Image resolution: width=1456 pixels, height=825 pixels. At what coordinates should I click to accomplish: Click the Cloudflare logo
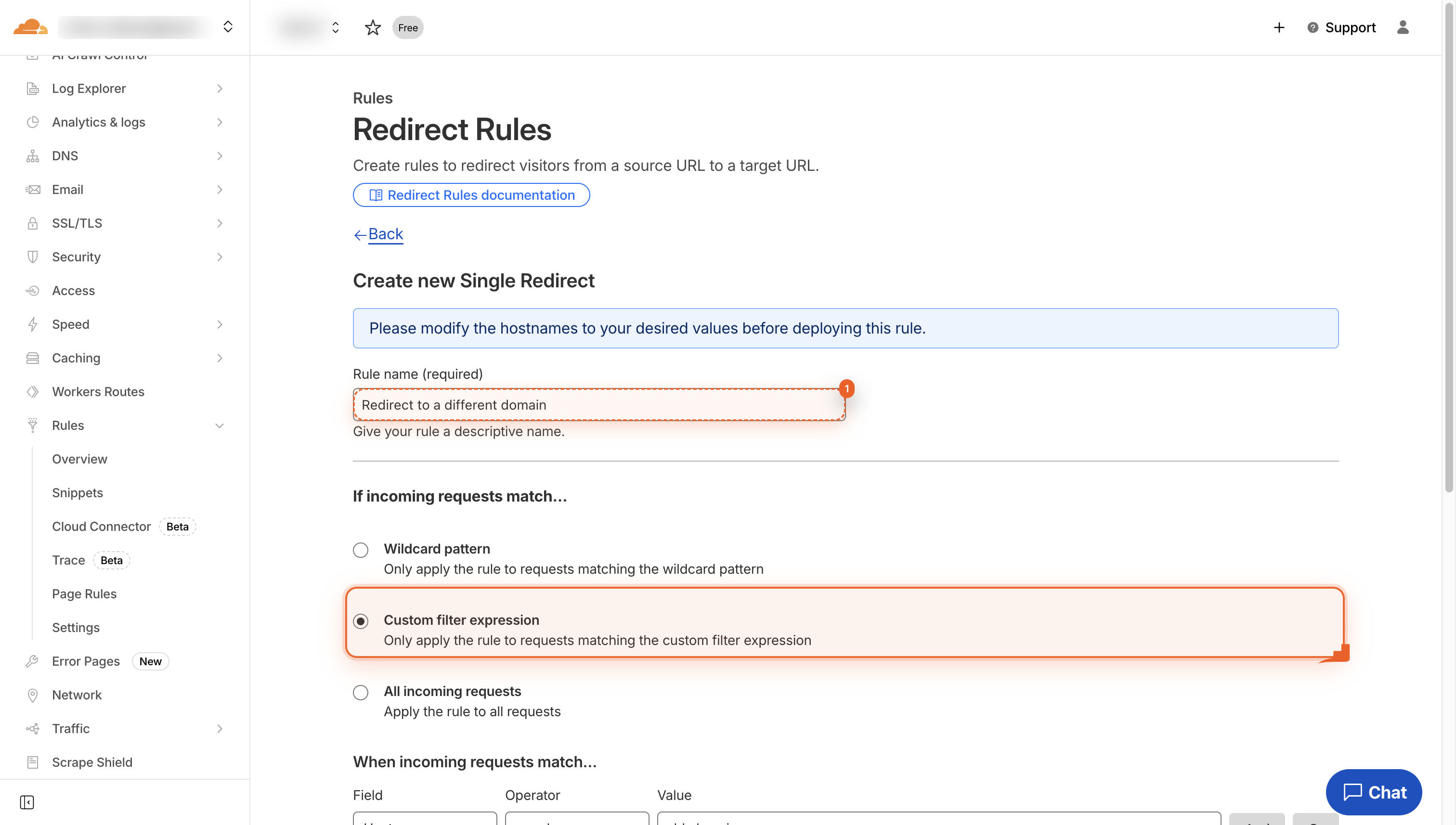30,26
